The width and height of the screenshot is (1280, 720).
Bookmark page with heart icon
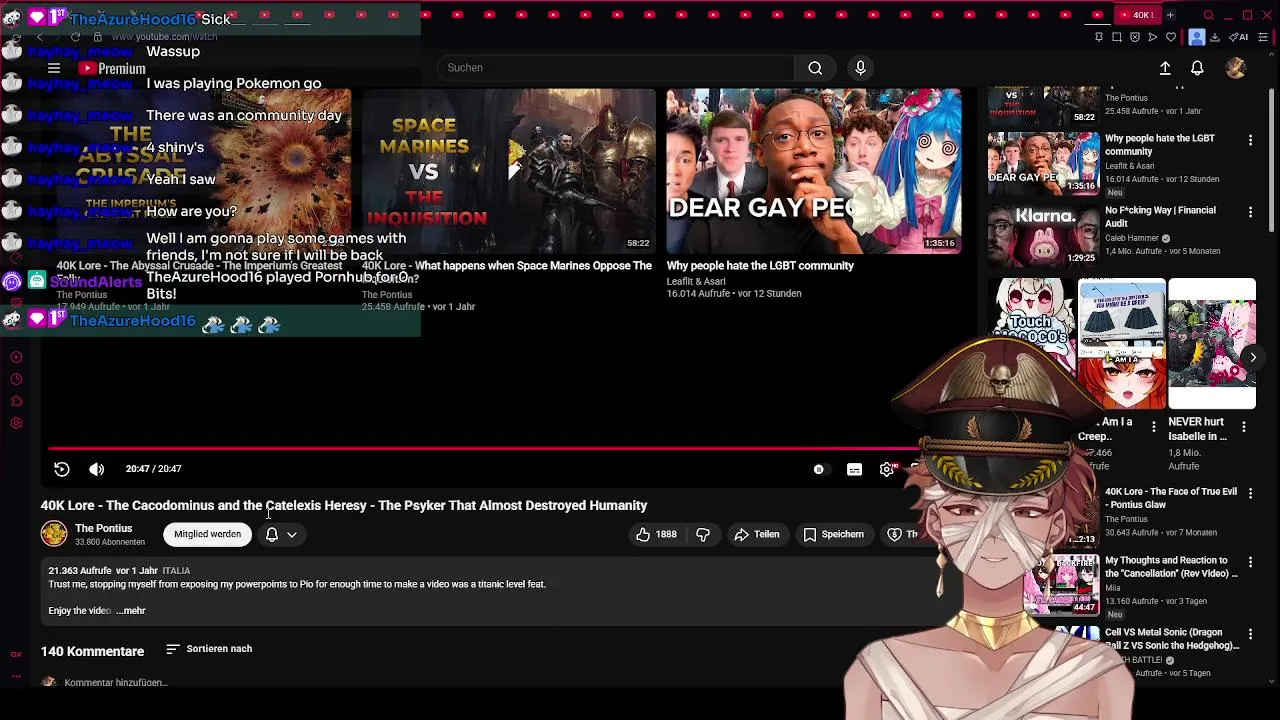point(1171,37)
